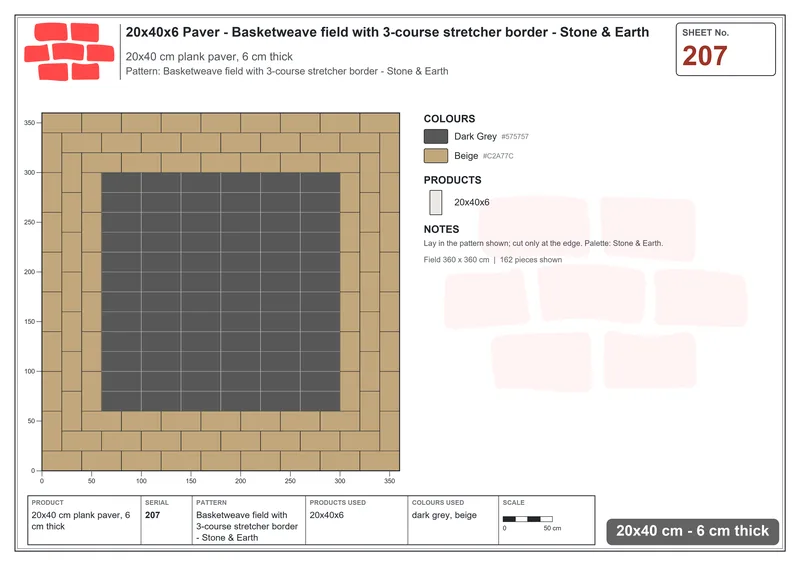Click the 20x40x6 product paver icon
The width and height of the screenshot is (800, 566).
(x=436, y=202)
